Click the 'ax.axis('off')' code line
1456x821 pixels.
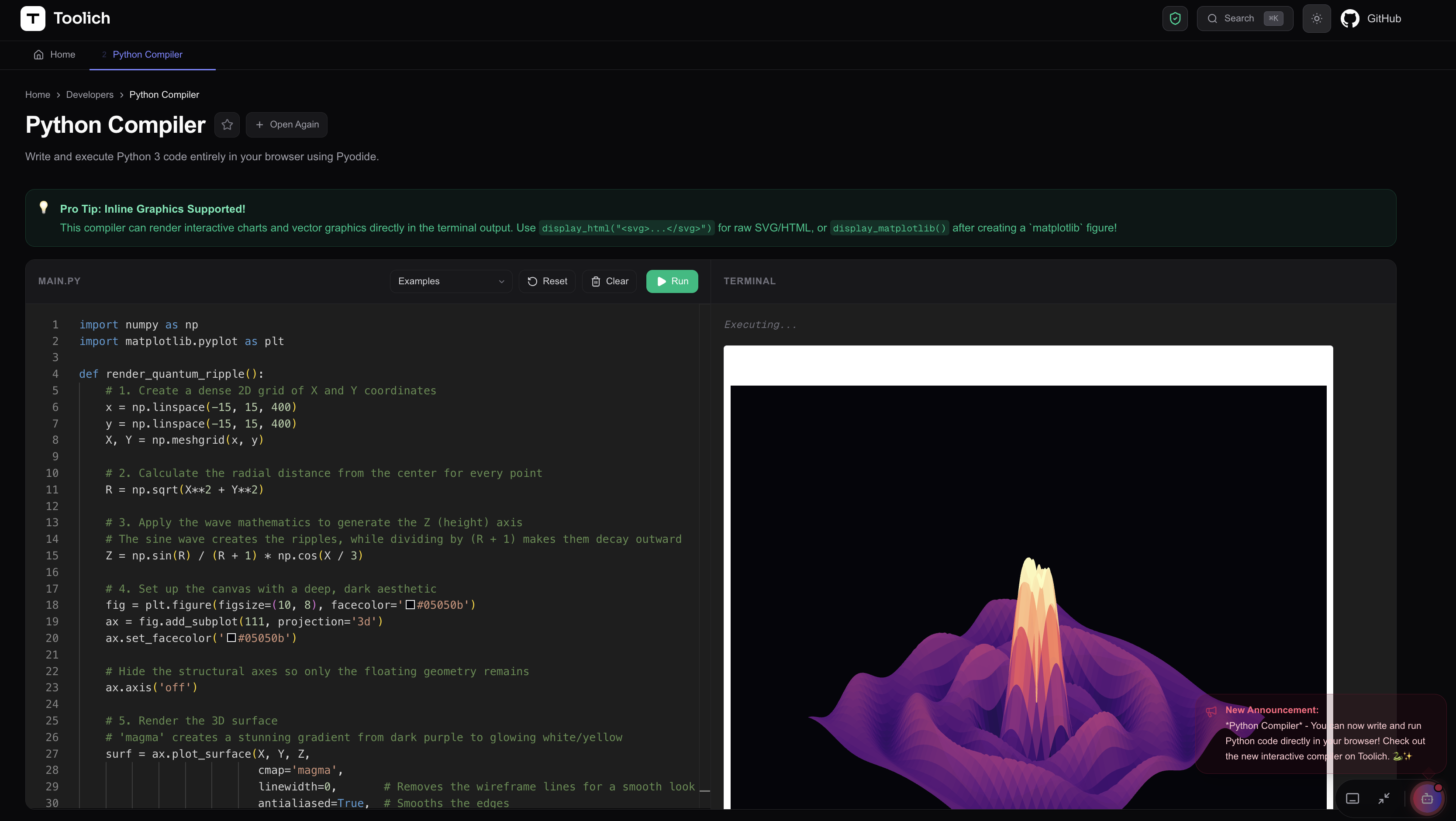pos(151,688)
